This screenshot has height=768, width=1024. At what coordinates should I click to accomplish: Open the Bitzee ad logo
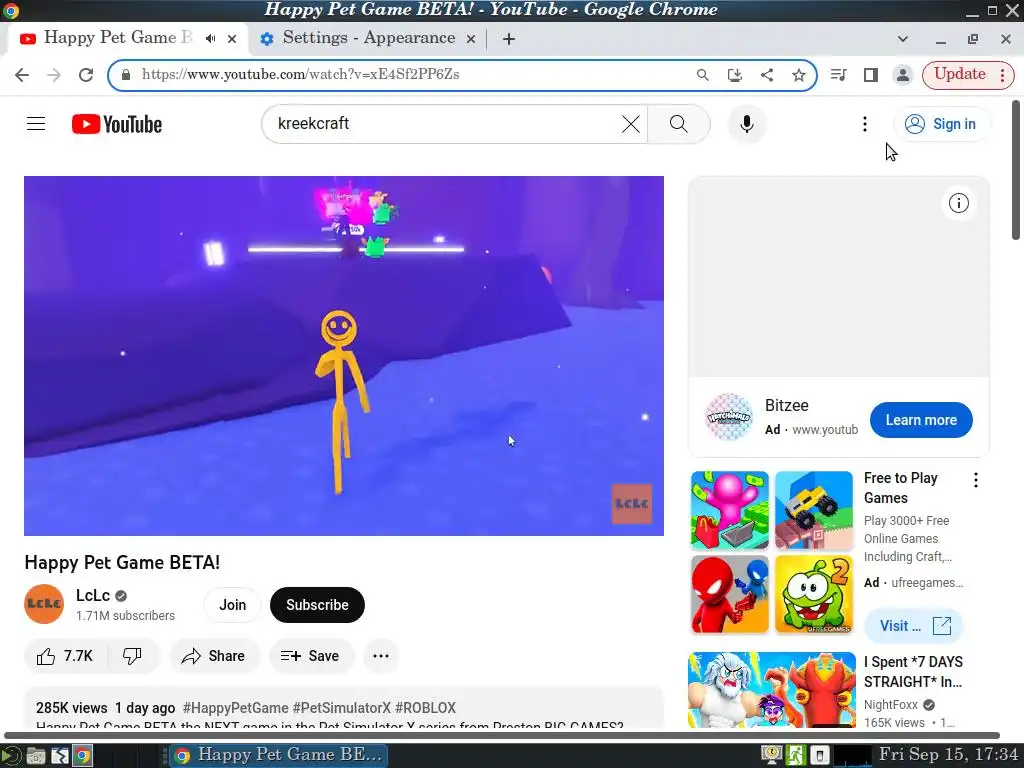coord(729,417)
